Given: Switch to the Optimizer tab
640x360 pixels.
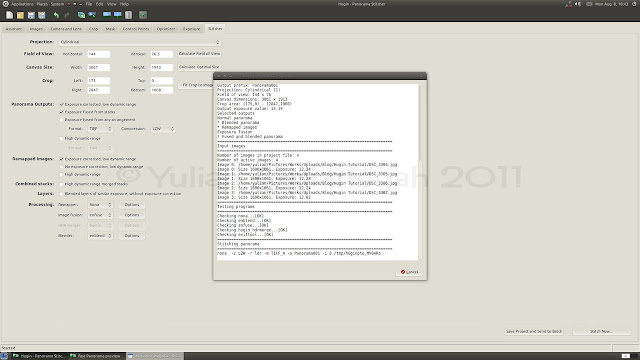Looking at the screenshot, I should point(166,29).
